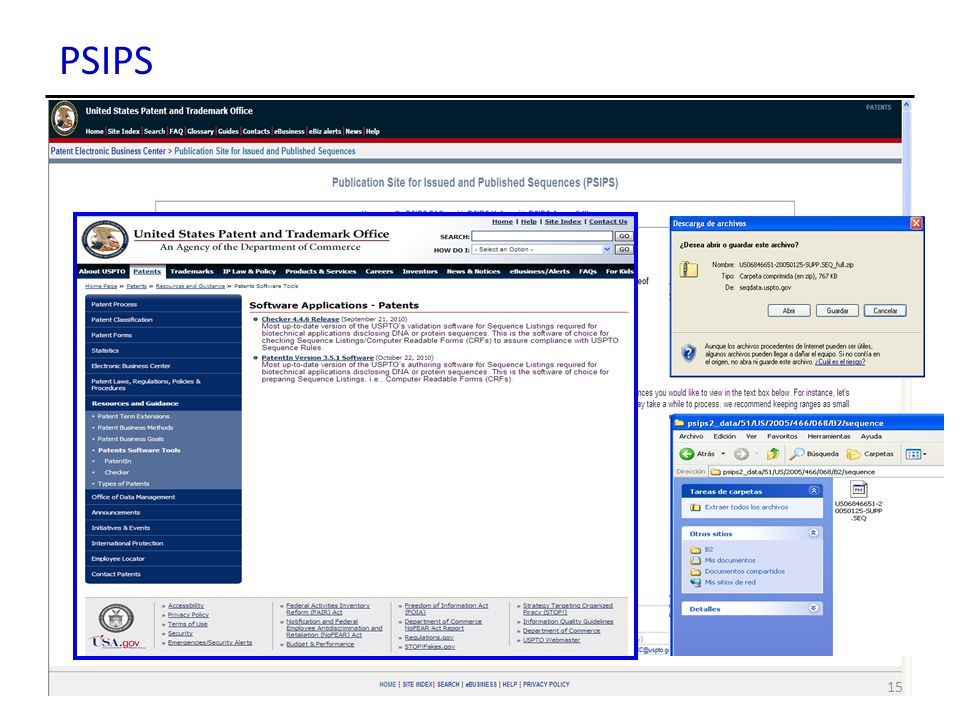Open the Ver menu in explorer
This screenshot has height=720, width=960.
(751, 436)
